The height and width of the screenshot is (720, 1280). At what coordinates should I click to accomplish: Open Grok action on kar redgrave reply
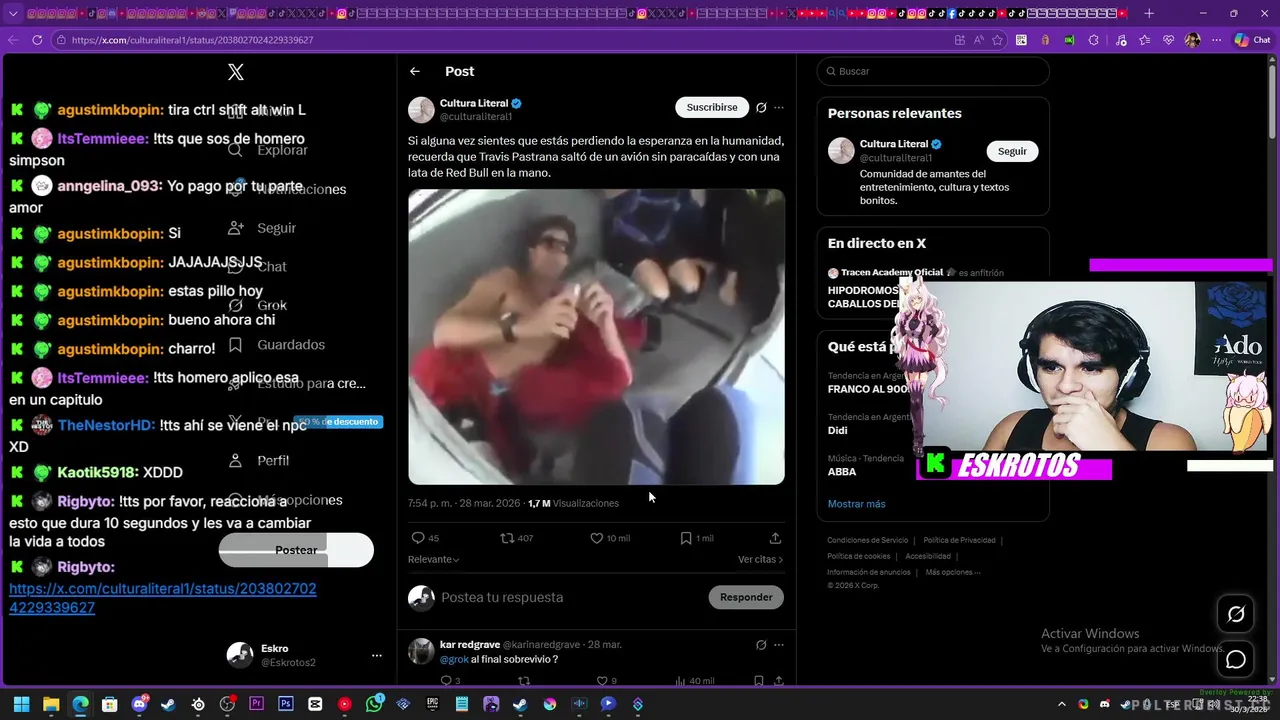761,645
